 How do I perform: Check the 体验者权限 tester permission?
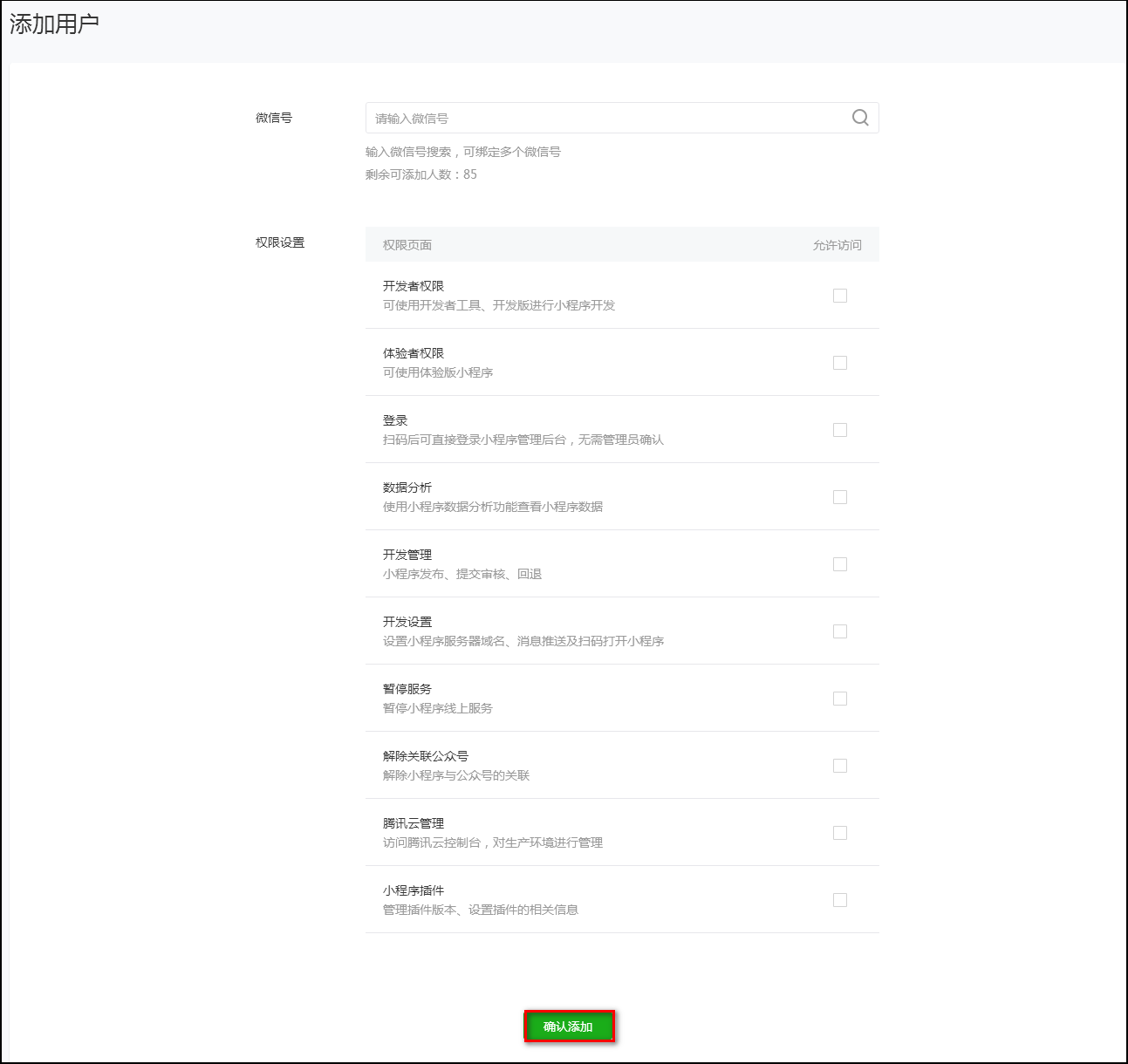click(x=839, y=362)
